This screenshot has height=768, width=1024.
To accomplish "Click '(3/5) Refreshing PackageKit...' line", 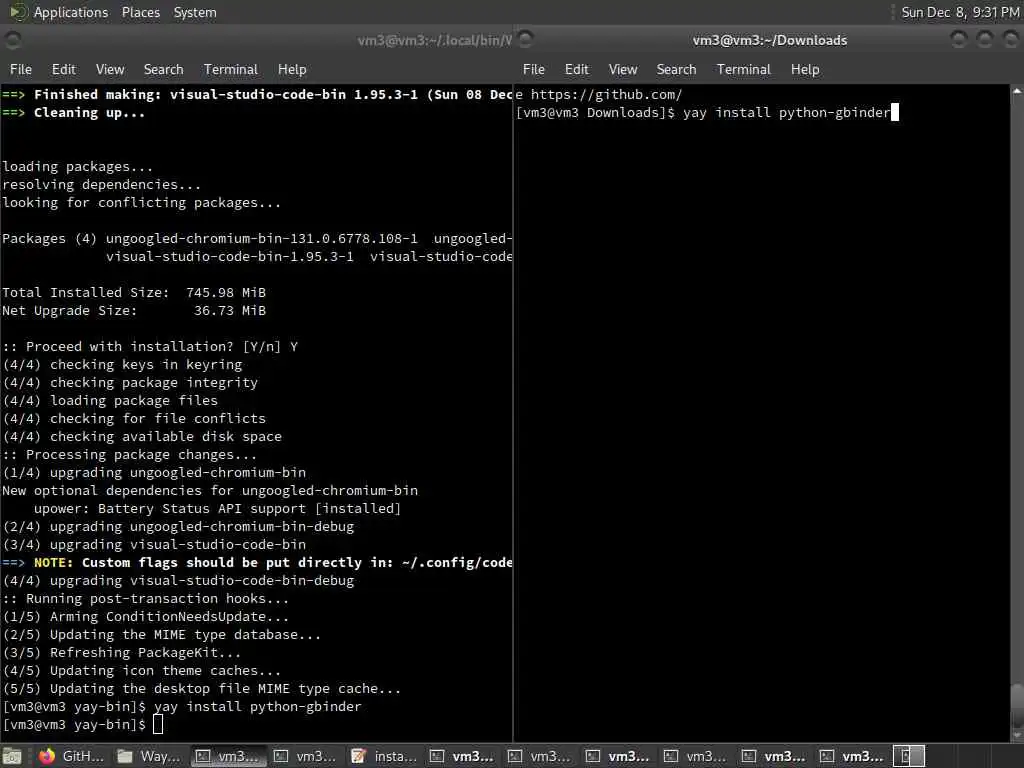I will coord(121,652).
